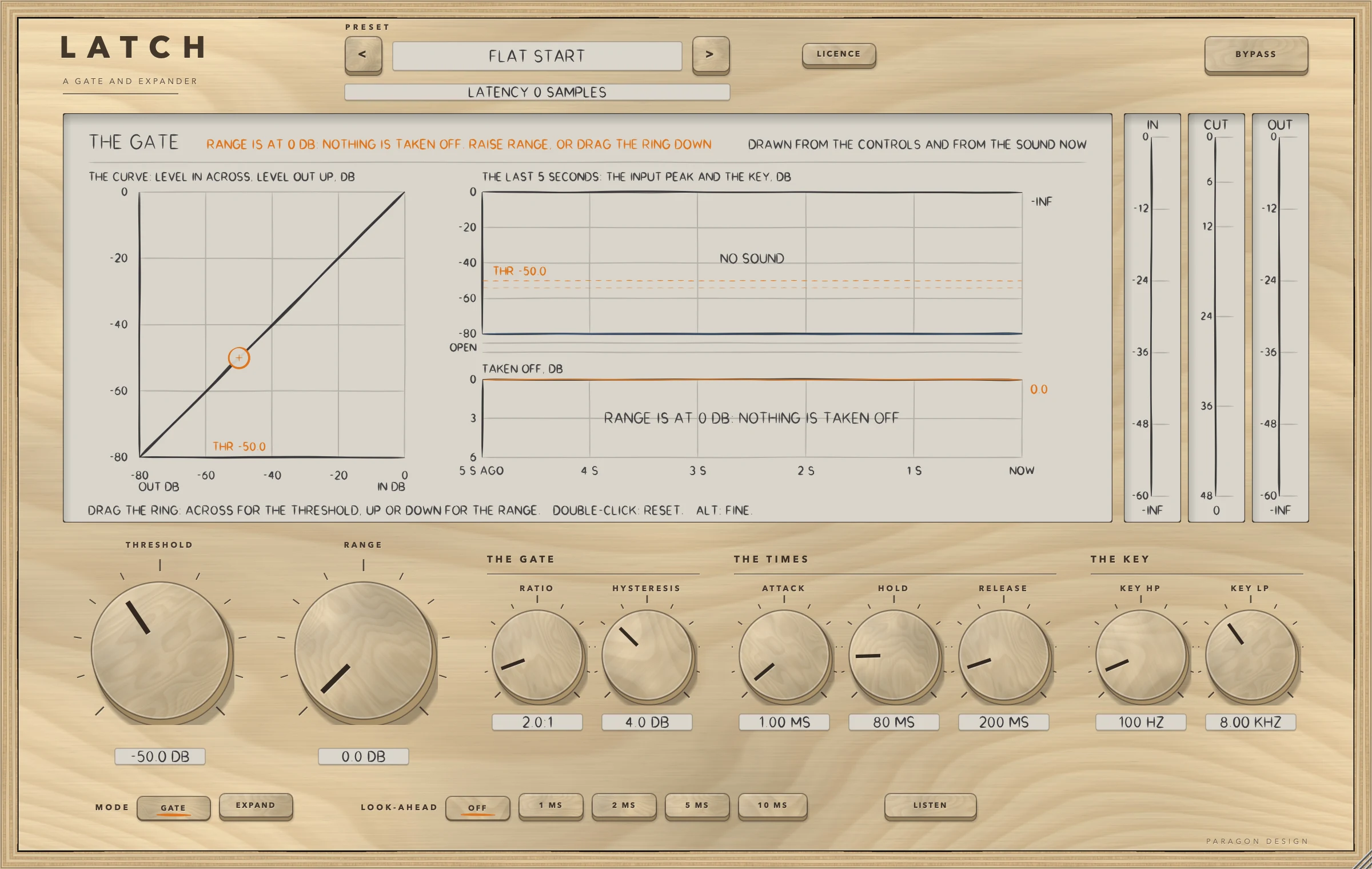Click the 0.0 DB range value field
Image resolution: width=1372 pixels, height=869 pixels.
coord(364,756)
